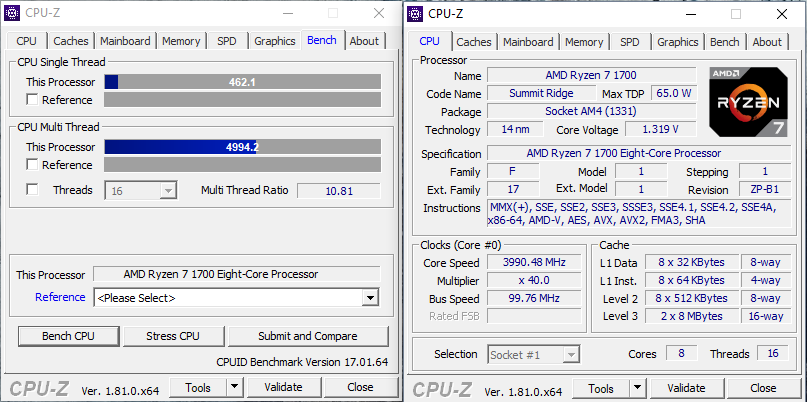Select CPU tab in right window
Screen dimensions: 807x402
(x=429, y=41)
